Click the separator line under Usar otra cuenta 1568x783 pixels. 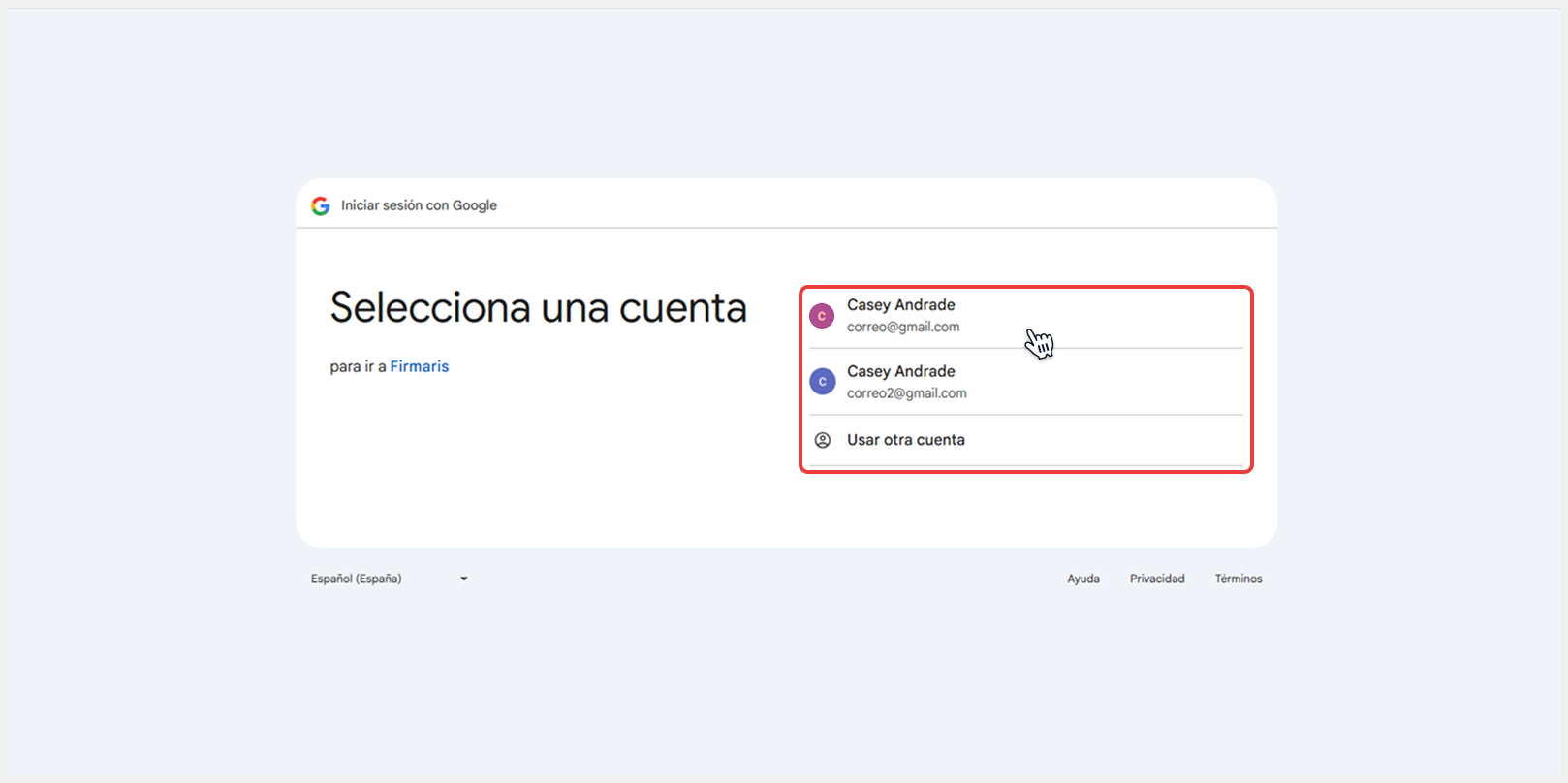tap(1025, 466)
